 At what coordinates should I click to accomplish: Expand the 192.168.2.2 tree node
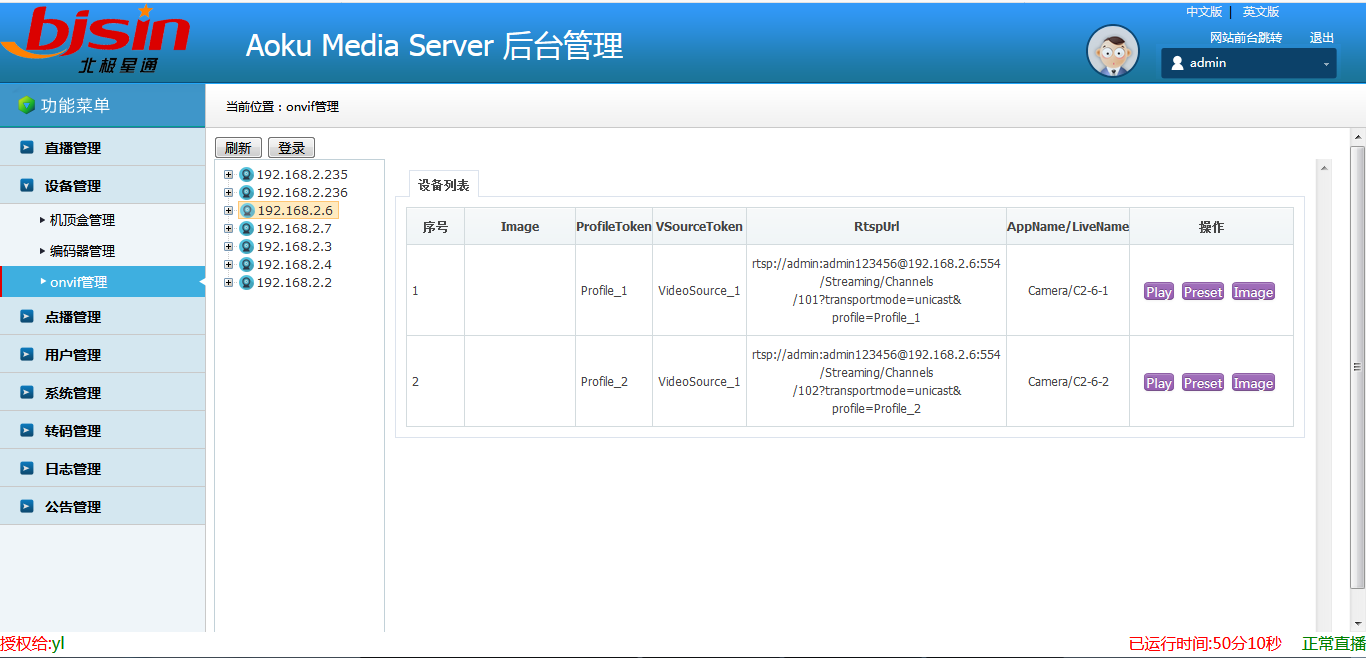pyautogui.click(x=228, y=283)
